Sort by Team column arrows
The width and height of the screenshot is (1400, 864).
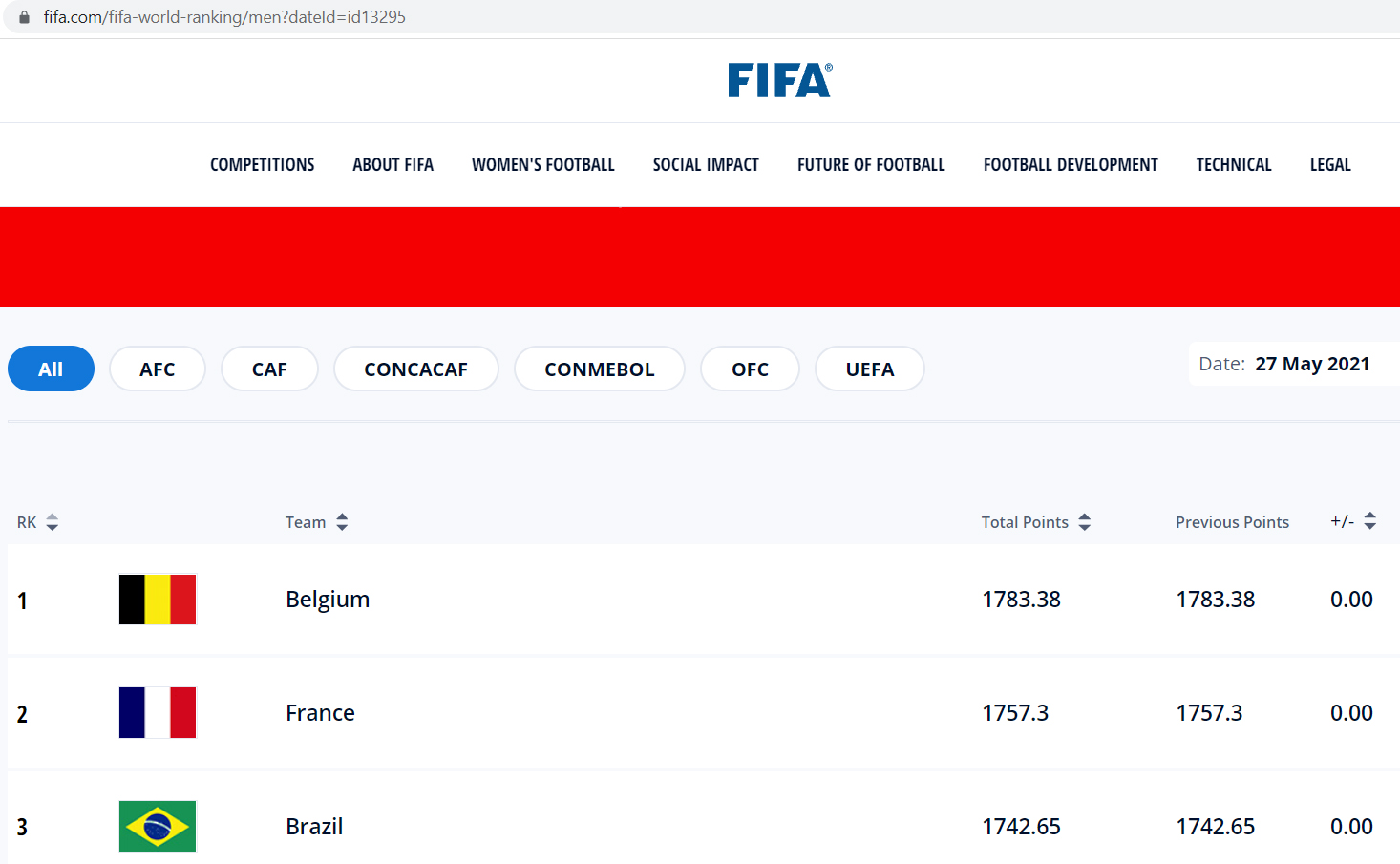[x=342, y=522]
